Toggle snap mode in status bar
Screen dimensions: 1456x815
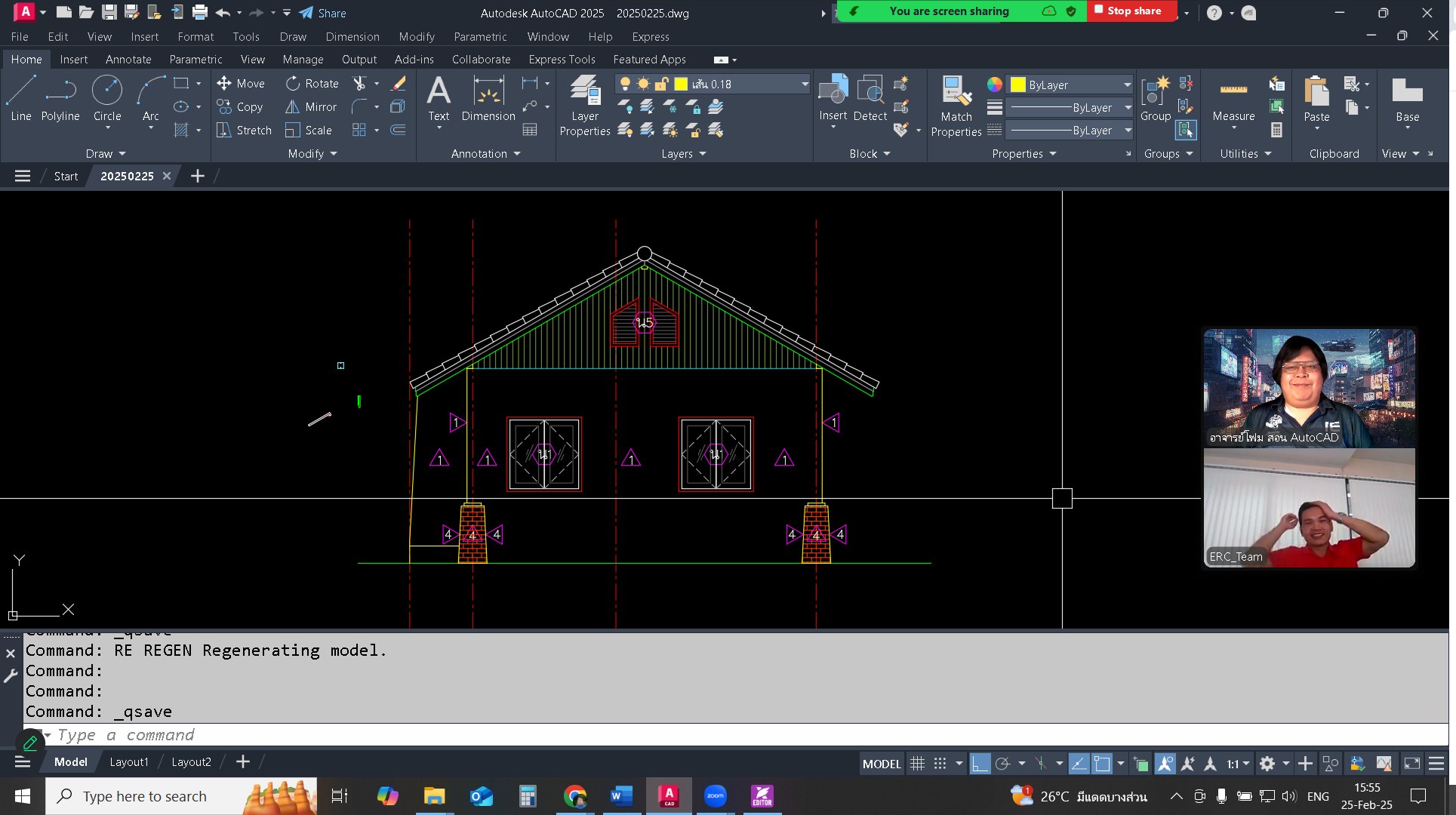point(940,764)
